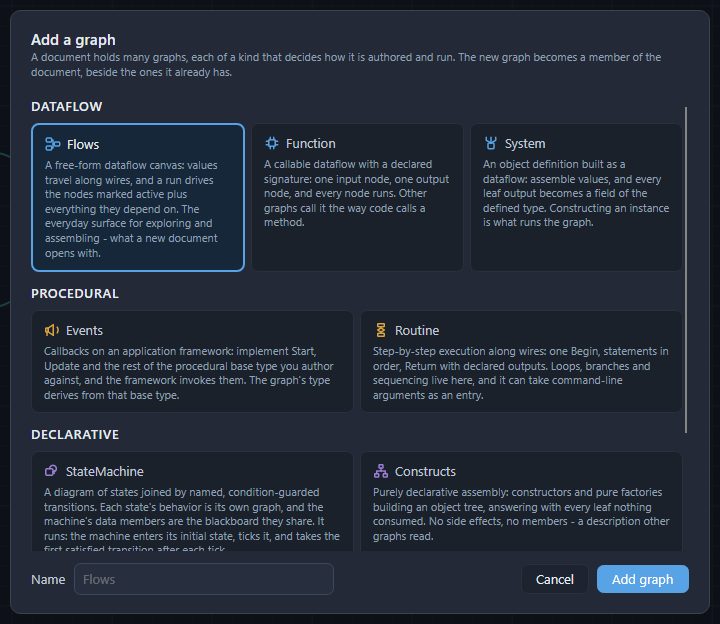720x624 pixels.
Task: Select the Flows title text
Action: pos(83,145)
